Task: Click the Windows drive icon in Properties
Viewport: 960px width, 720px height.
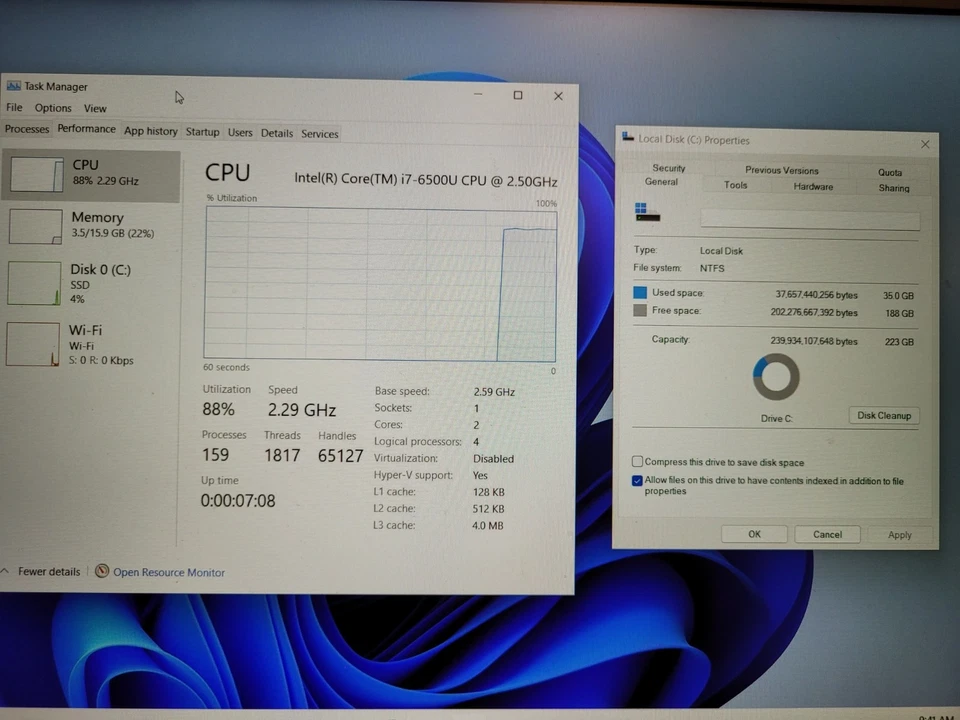Action: tap(648, 212)
